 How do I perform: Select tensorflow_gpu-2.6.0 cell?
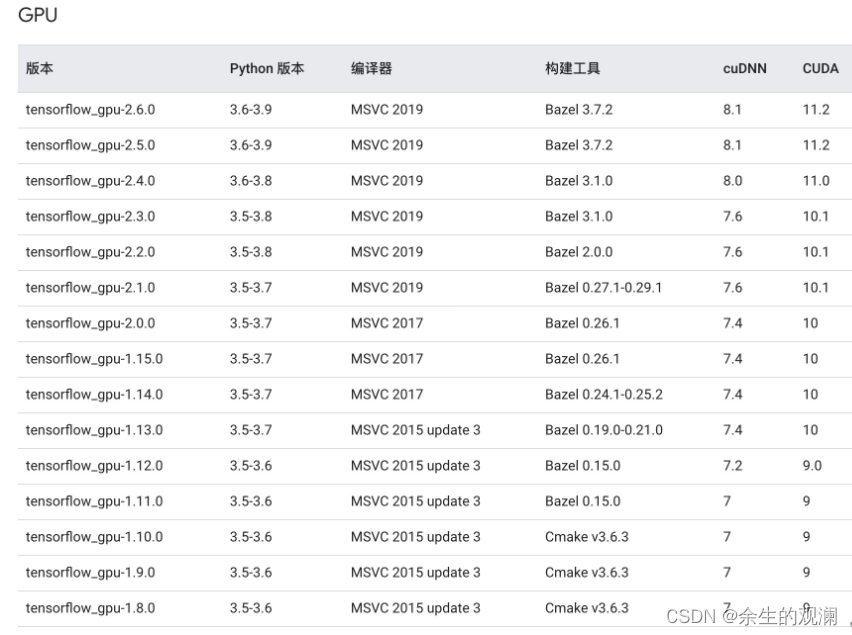click(90, 110)
